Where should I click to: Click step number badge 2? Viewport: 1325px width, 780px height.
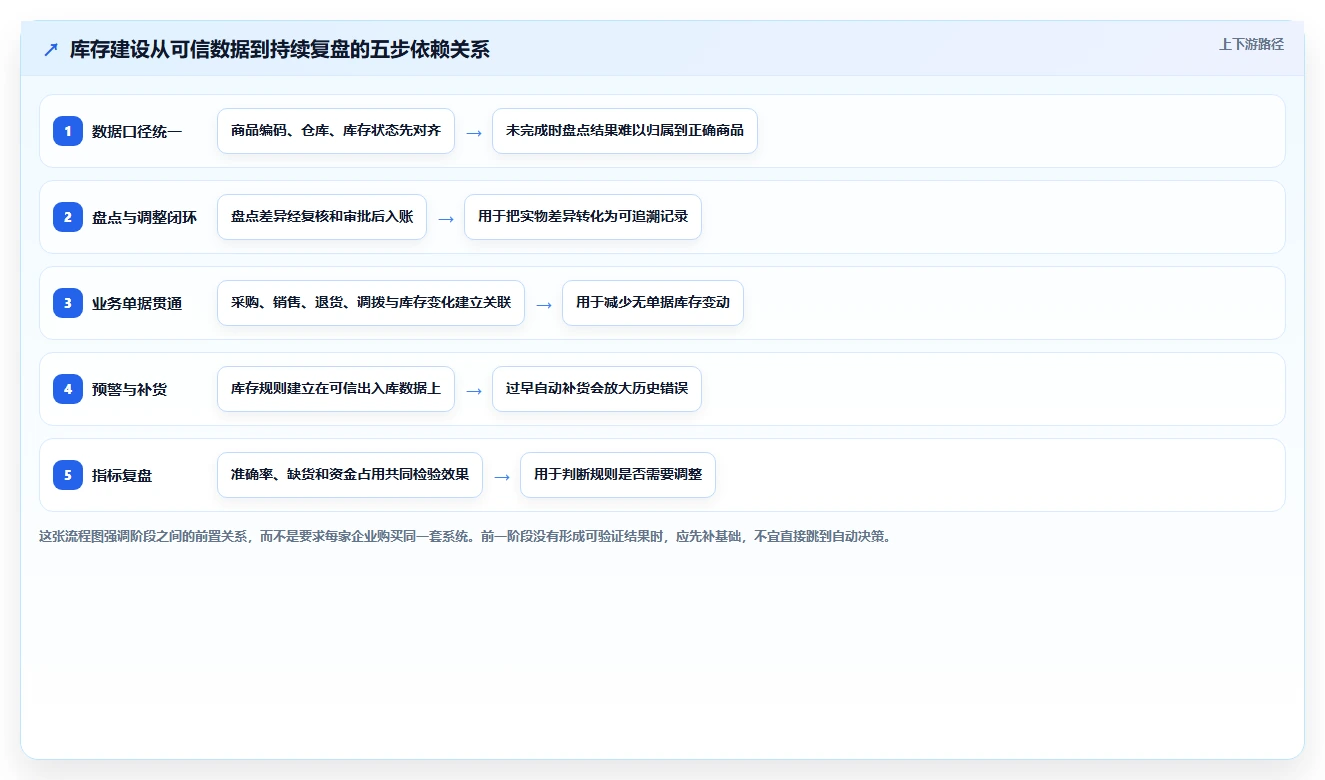coord(68,217)
